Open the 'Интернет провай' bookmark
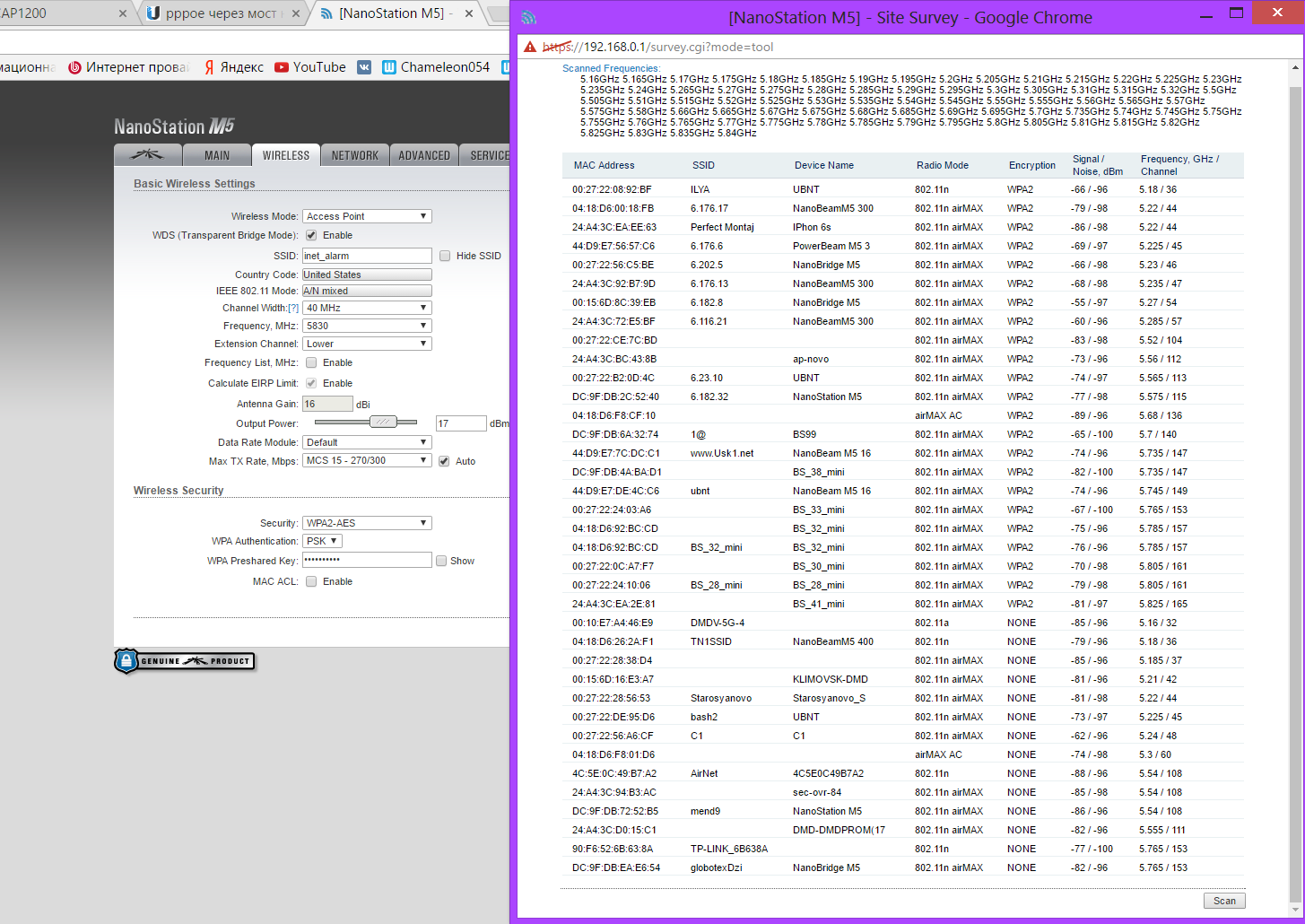This screenshot has height=924, width=1305. (129, 67)
